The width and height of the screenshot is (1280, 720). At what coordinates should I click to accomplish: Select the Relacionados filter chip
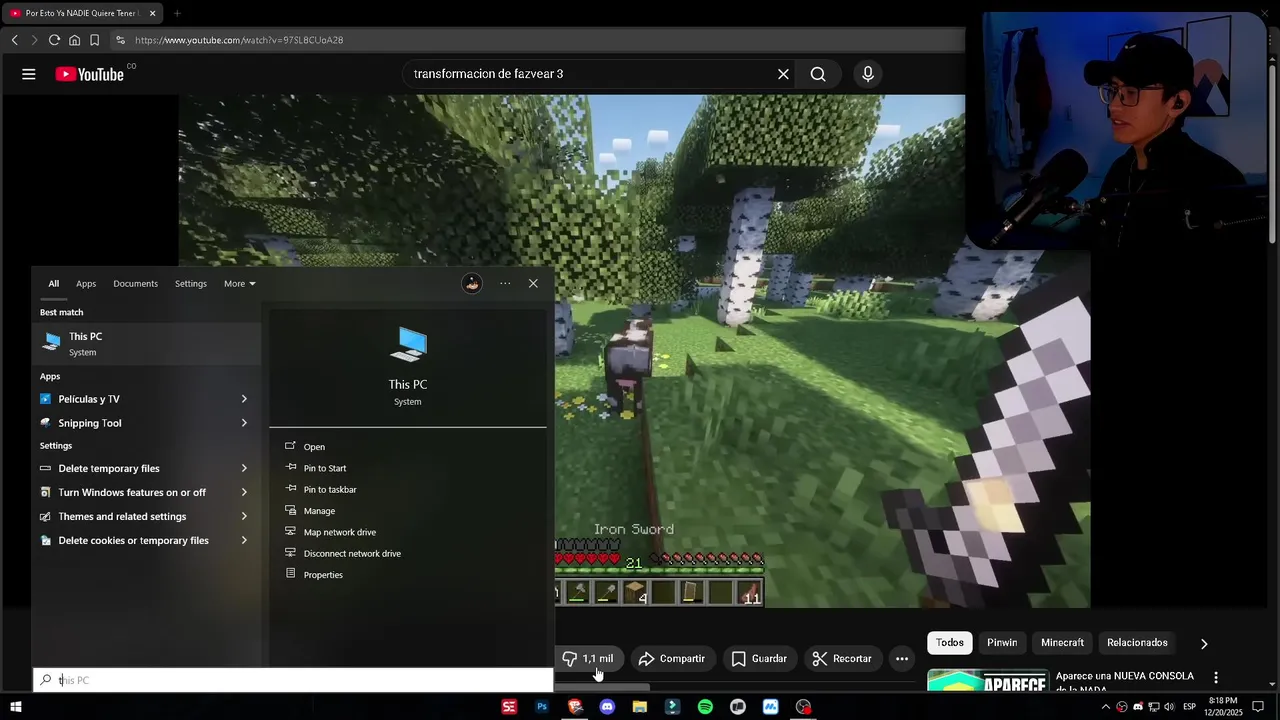pyautogui.click(x=1137, y=643)
